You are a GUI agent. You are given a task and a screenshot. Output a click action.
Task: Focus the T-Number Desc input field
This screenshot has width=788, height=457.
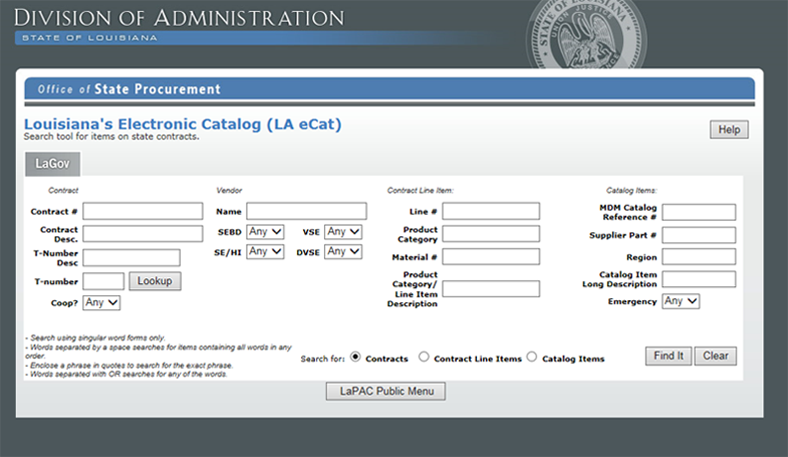tap(132, 257)
